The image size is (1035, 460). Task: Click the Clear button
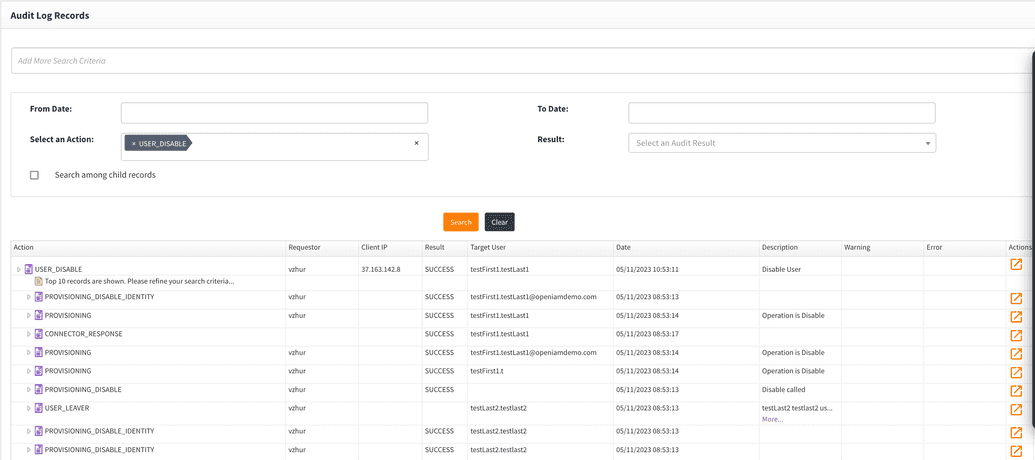click(499, 222)
